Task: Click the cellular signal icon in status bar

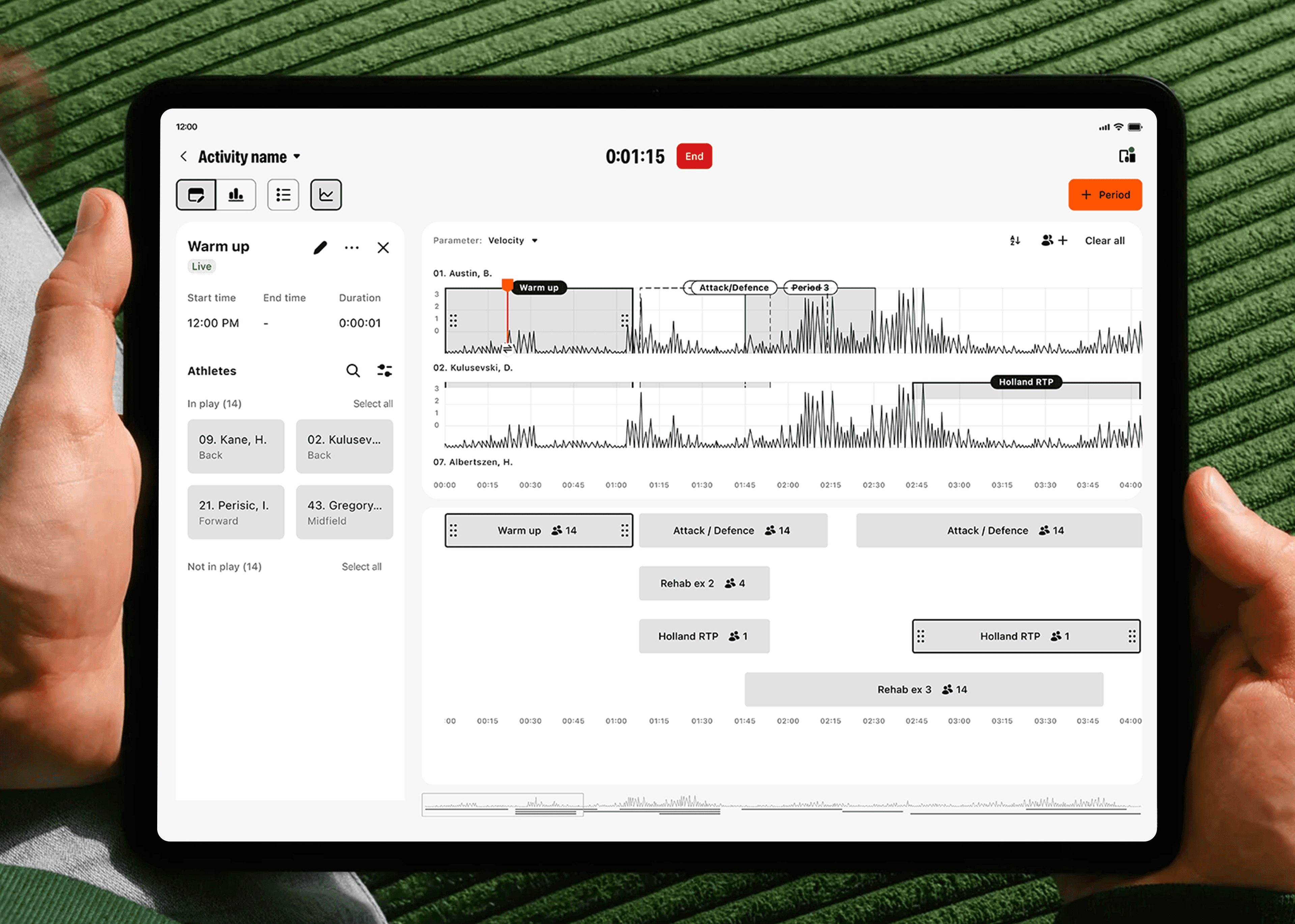Action: [1104, 127]
